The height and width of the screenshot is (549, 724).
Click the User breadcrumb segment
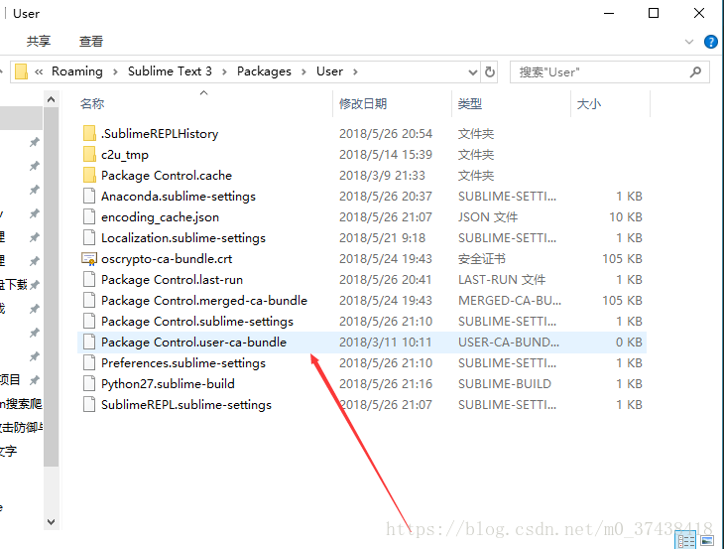[329, 71]
